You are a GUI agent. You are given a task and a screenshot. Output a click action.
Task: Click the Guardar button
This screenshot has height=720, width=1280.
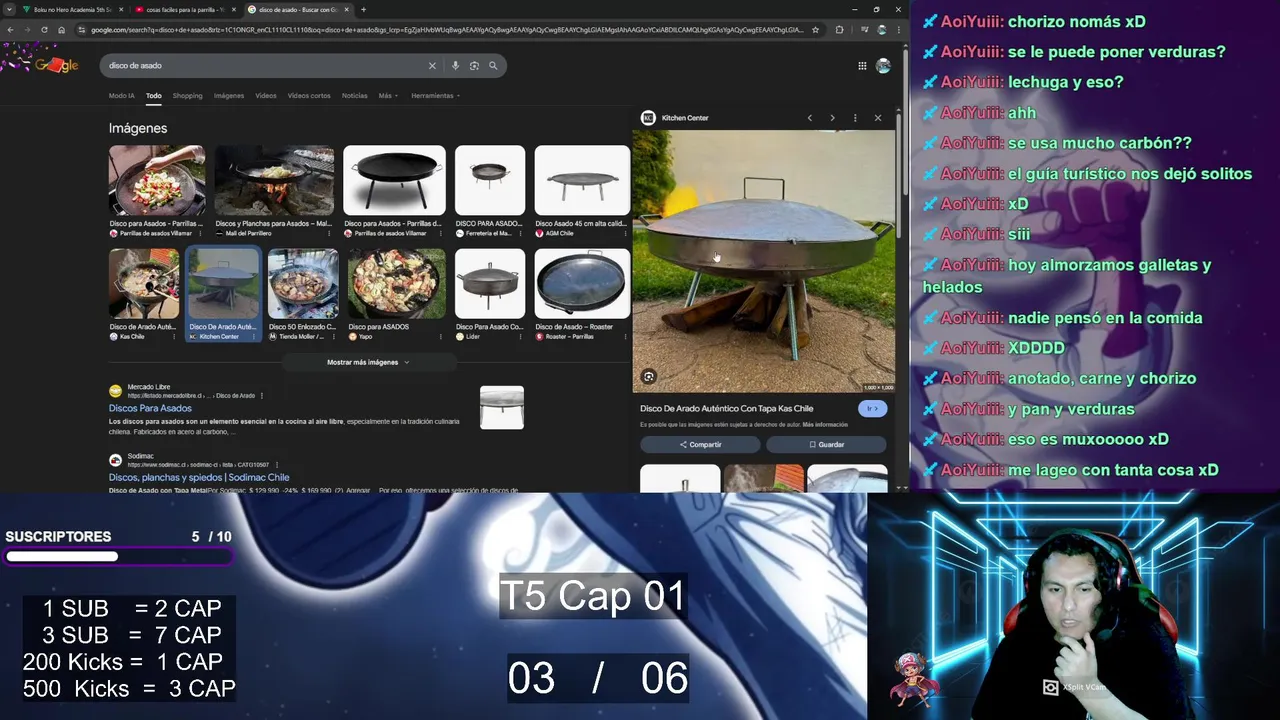pos(826,445)
